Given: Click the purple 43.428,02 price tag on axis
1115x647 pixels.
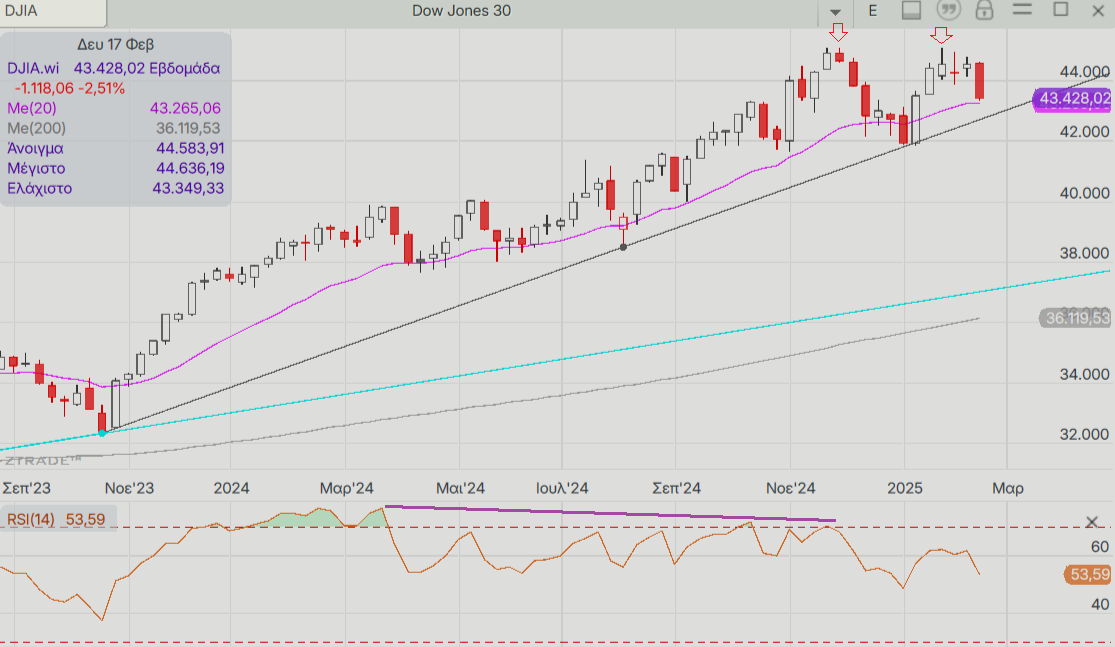Looking at the screenshot, I should point(1072,99).
